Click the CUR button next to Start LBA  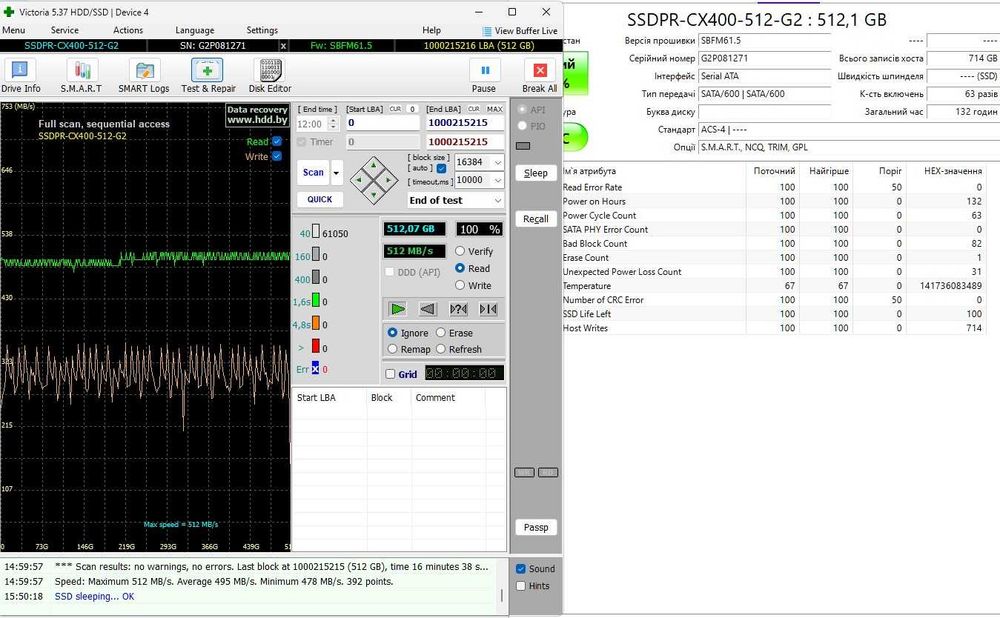(395, 109)
